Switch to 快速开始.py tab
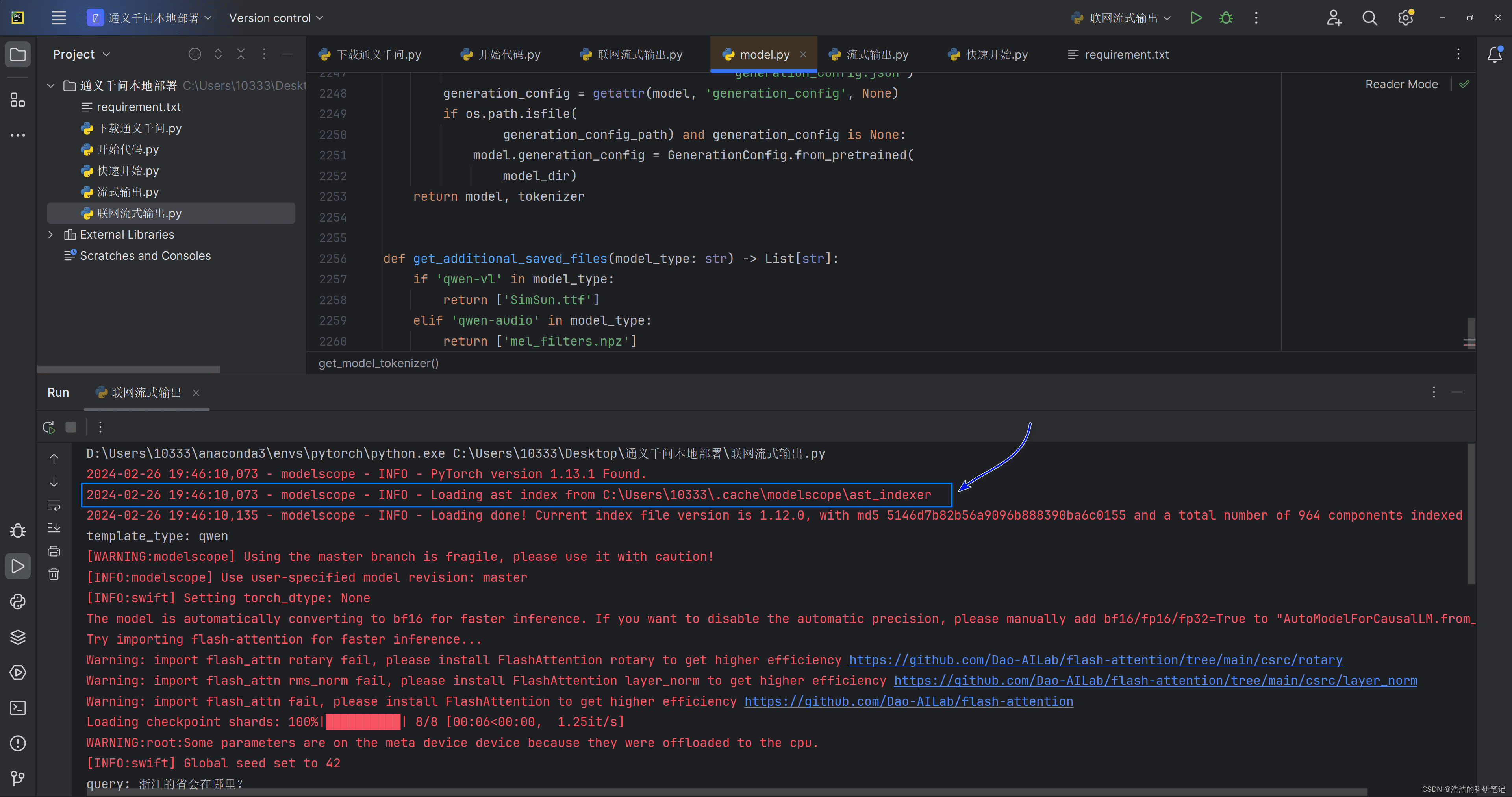 pos(988,55)
